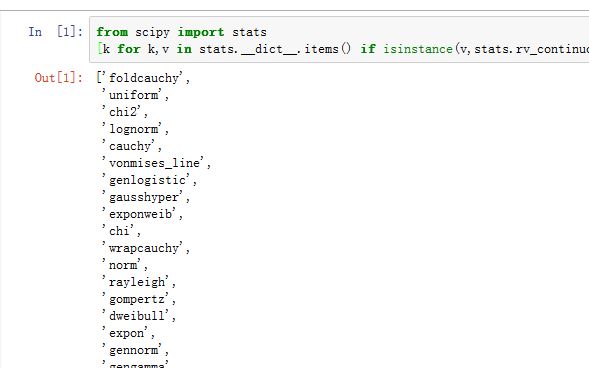
Task: Click the Out[1] output prompt label
Action: (x=59, y=78)
